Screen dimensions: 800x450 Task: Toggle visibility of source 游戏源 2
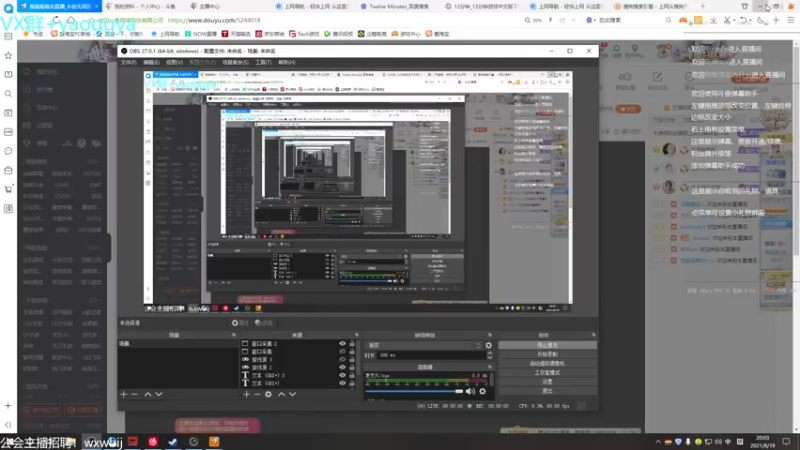(342, 367)
